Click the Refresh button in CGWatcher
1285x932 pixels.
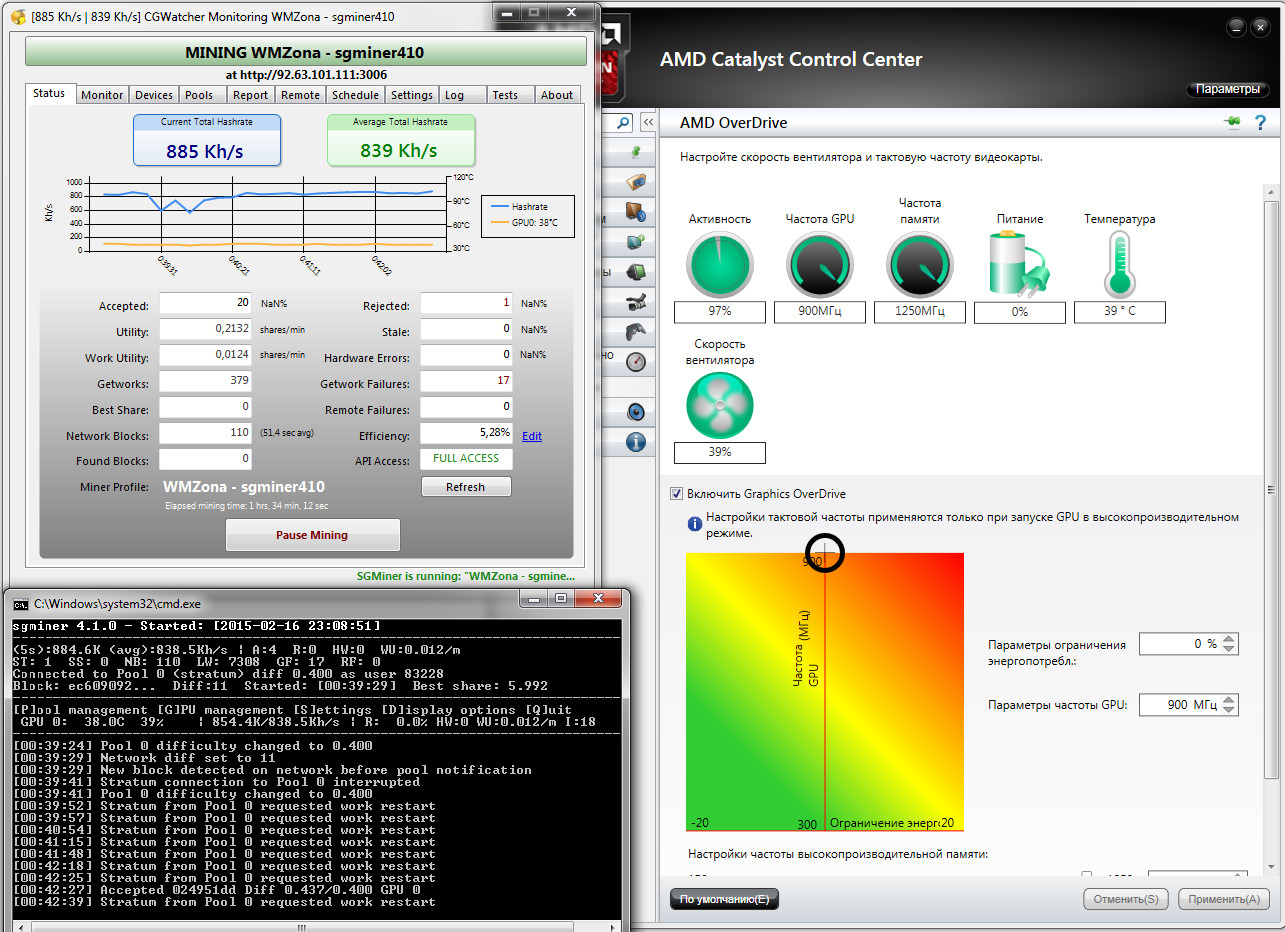point(465,487)
